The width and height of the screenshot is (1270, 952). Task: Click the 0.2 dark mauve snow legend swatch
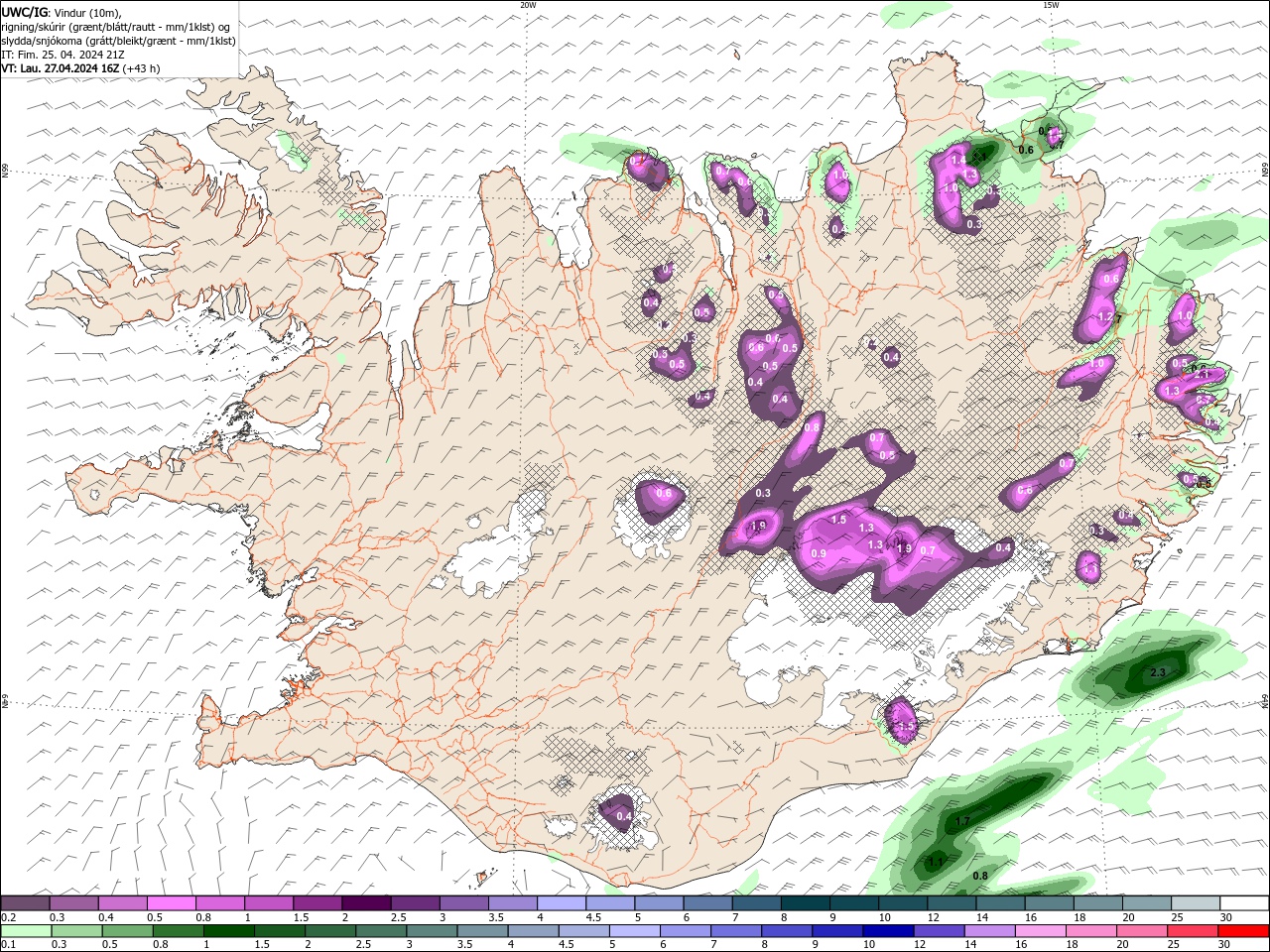pyautogui.click(x=26, y=903)
